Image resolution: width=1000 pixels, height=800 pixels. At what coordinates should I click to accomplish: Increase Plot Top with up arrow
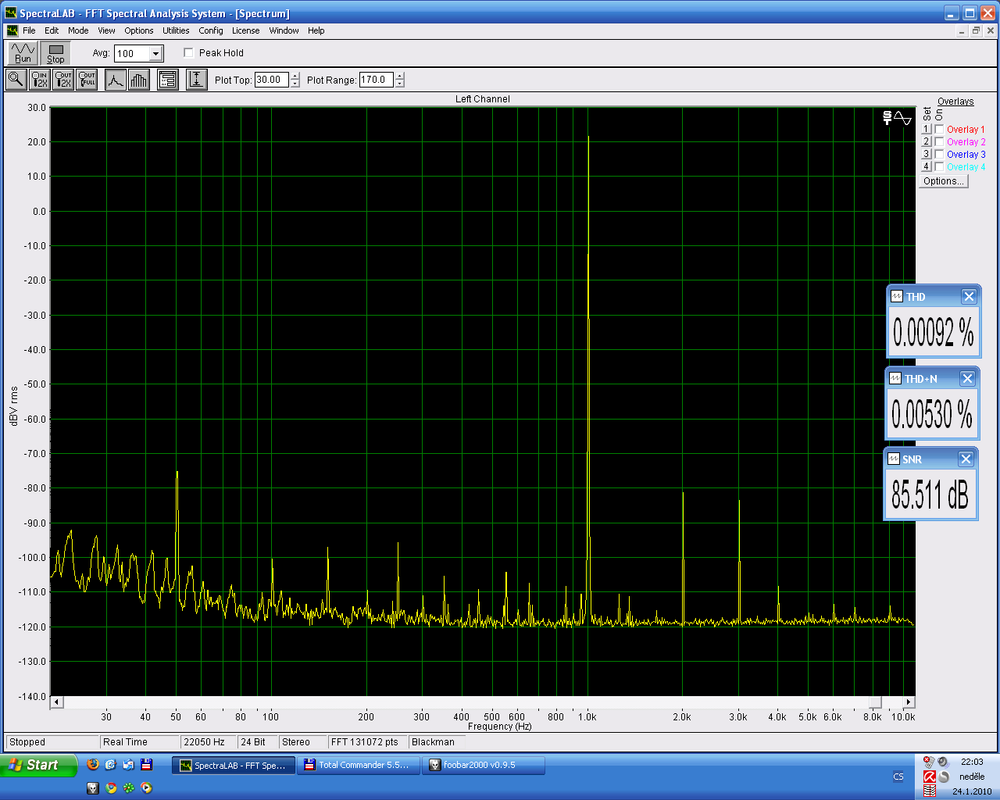[295, 76]
